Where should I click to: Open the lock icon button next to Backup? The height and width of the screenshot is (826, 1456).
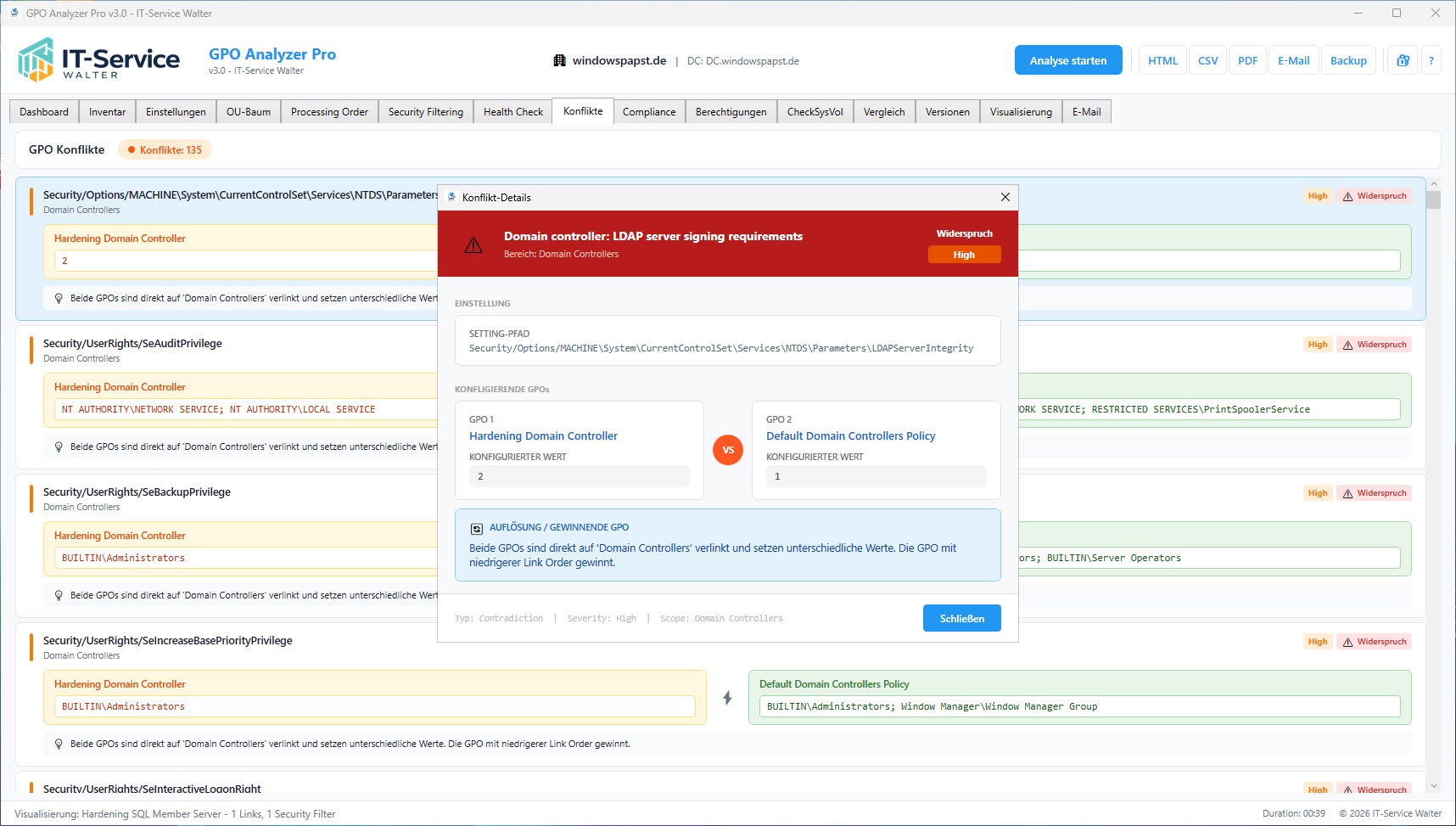click(1403, 60)
